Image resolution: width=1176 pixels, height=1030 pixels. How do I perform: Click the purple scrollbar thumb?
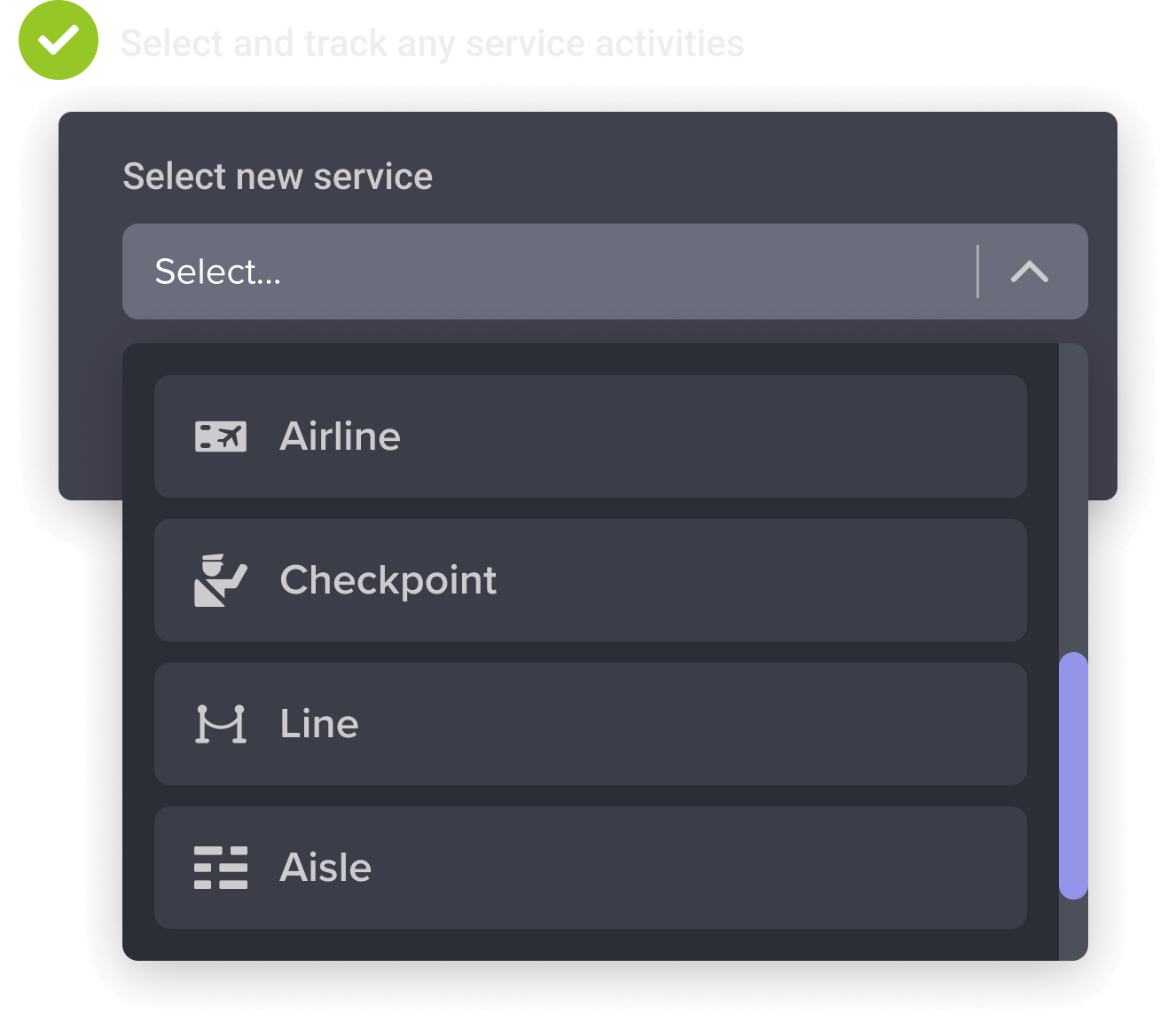(1073, 775)
